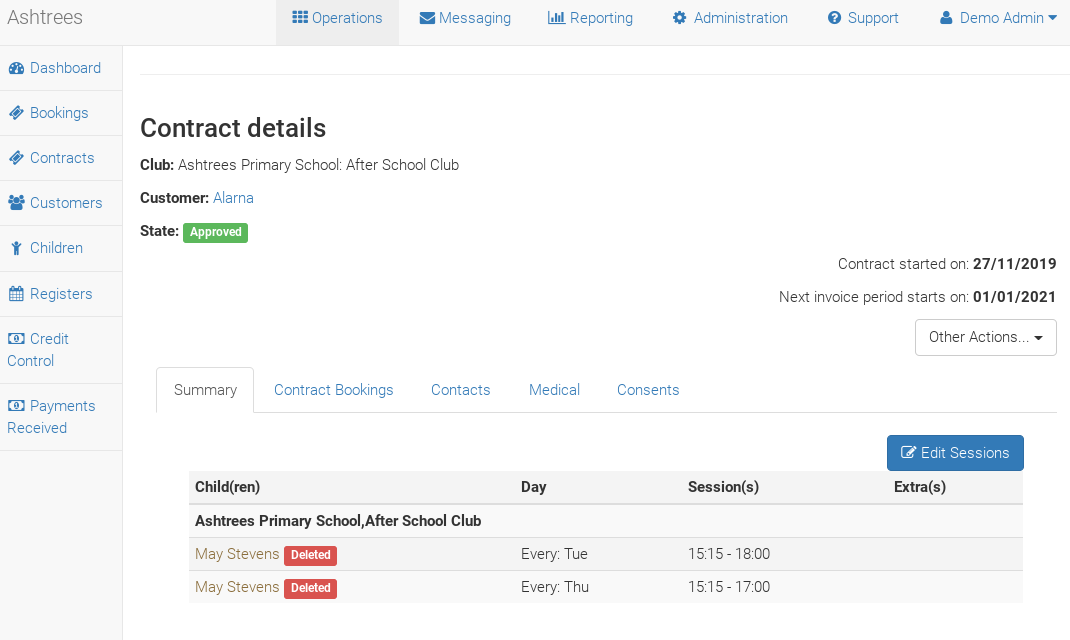The width and height of the screenshot is (1070, 640).
Task: Switch to the Medical tab
Action: (554, 390)
